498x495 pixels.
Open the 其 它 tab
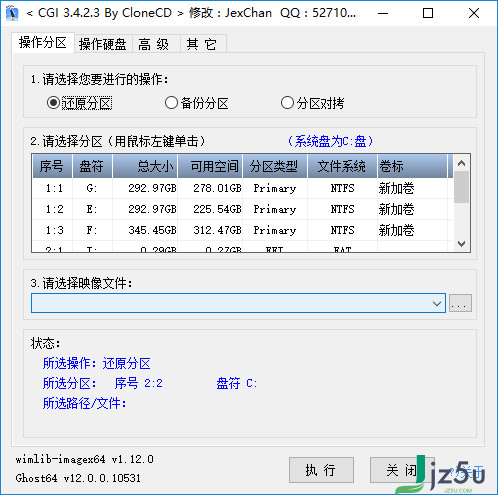(202, 44)
